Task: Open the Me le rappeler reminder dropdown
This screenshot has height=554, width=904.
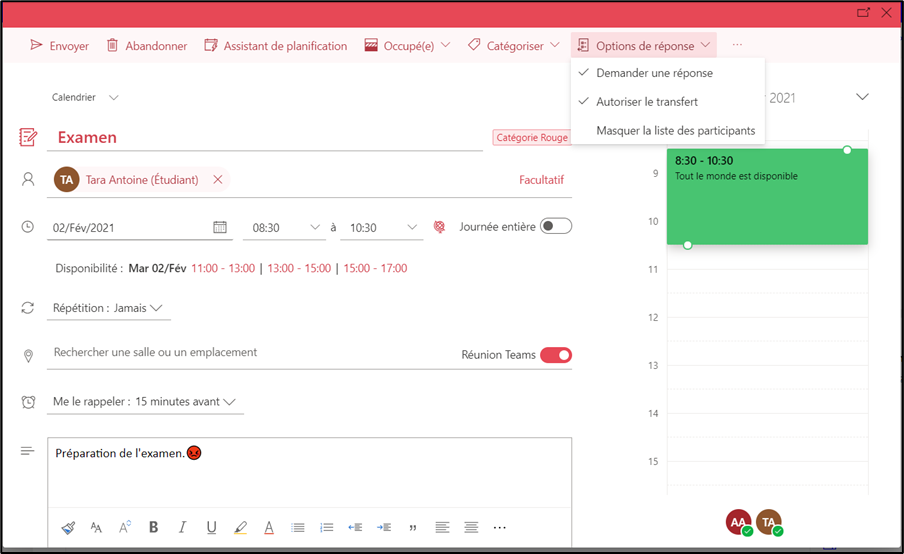Action: click(145, 402)
